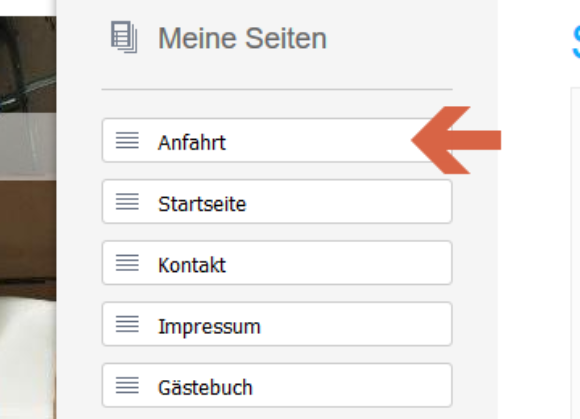
Task: Open the Anfahrt page entry
Action: point(277,141)
